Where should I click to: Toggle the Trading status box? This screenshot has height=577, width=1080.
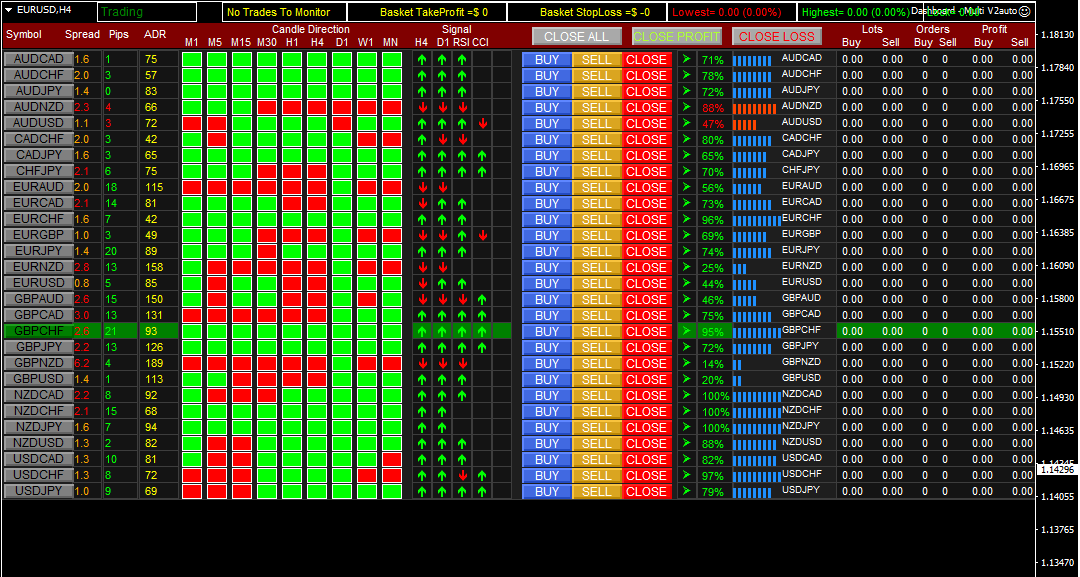(158, 12)
